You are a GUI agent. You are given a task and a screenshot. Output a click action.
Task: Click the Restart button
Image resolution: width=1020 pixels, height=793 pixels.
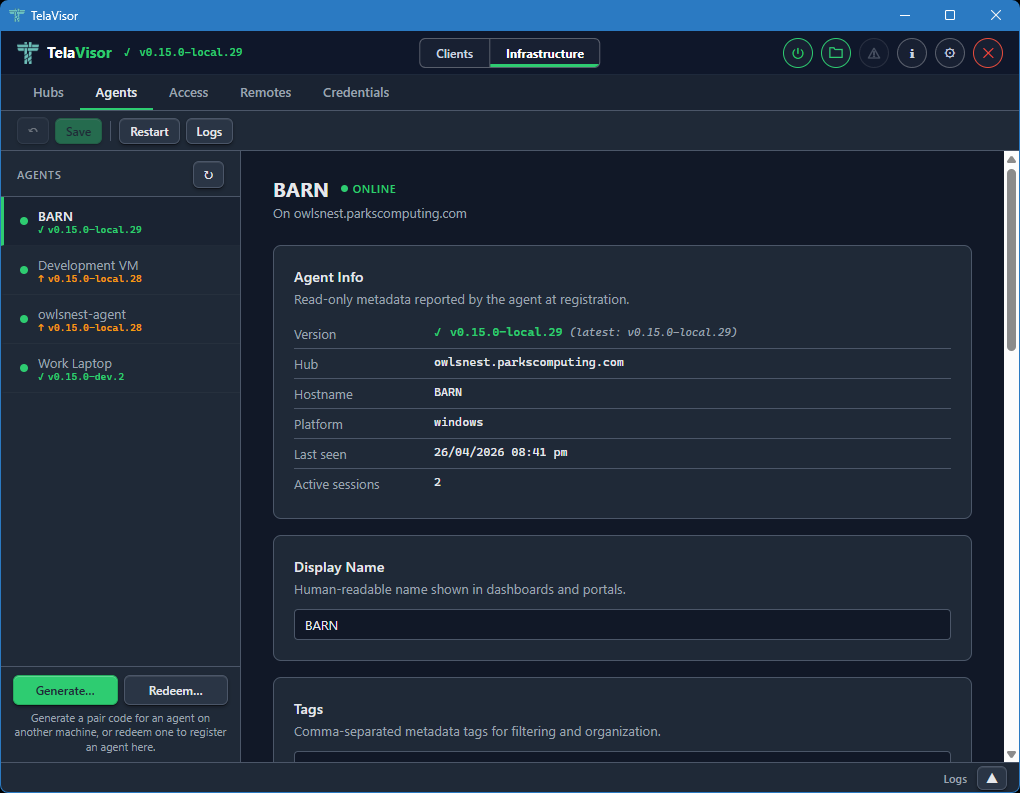pos(149,131)
